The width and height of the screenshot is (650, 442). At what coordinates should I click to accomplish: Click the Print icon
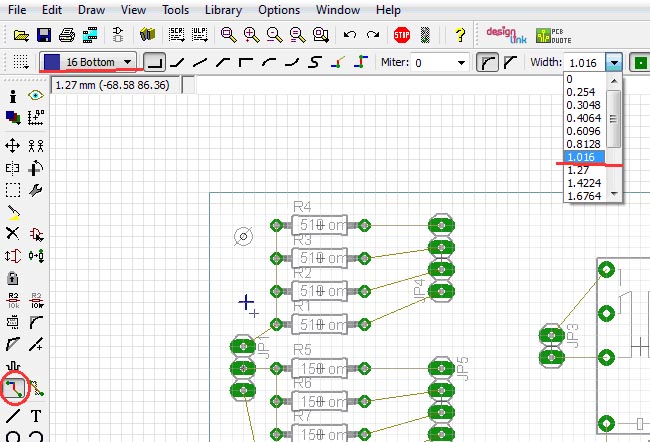coord(65,35)
